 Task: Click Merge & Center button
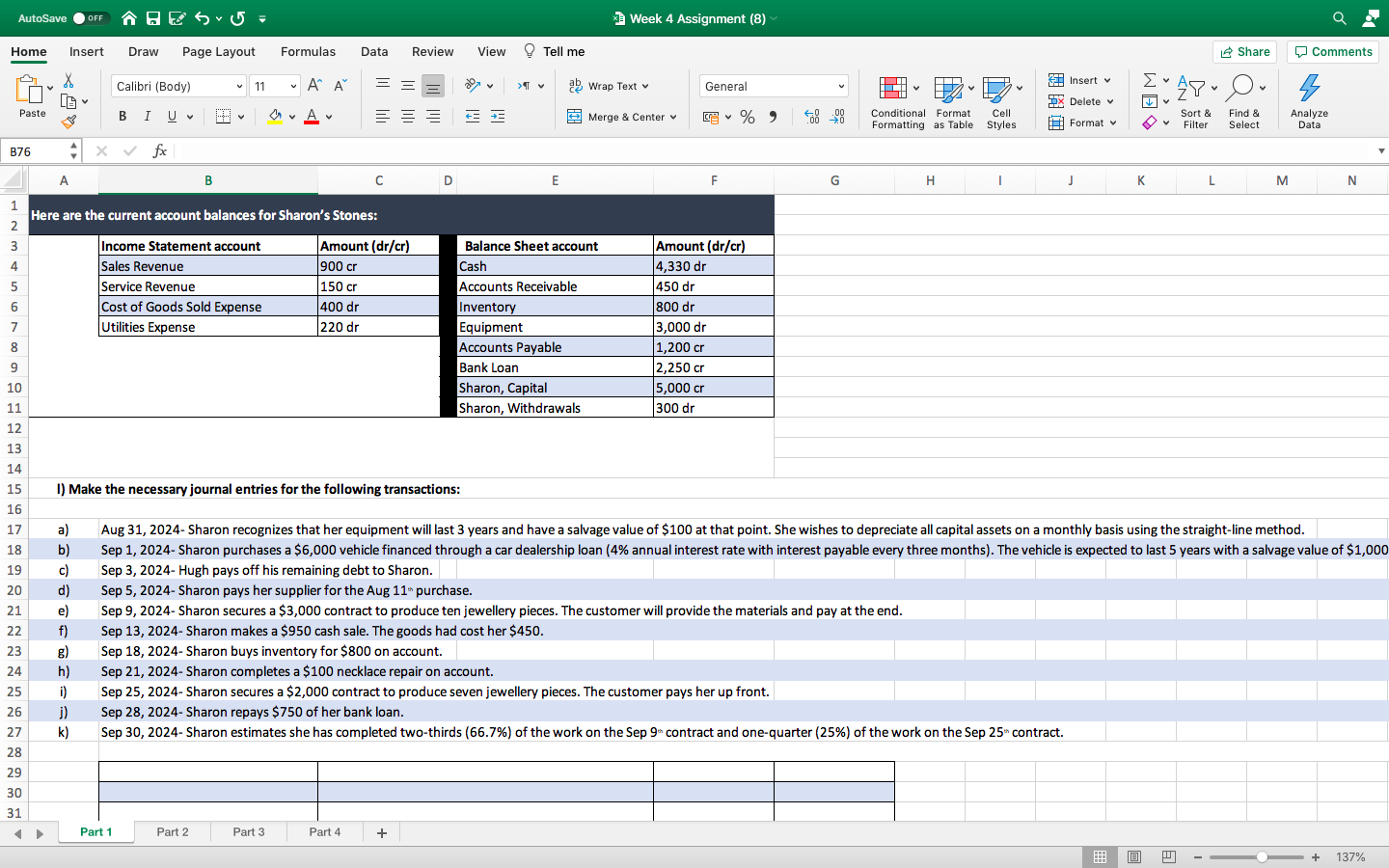[x=622, y=117]
